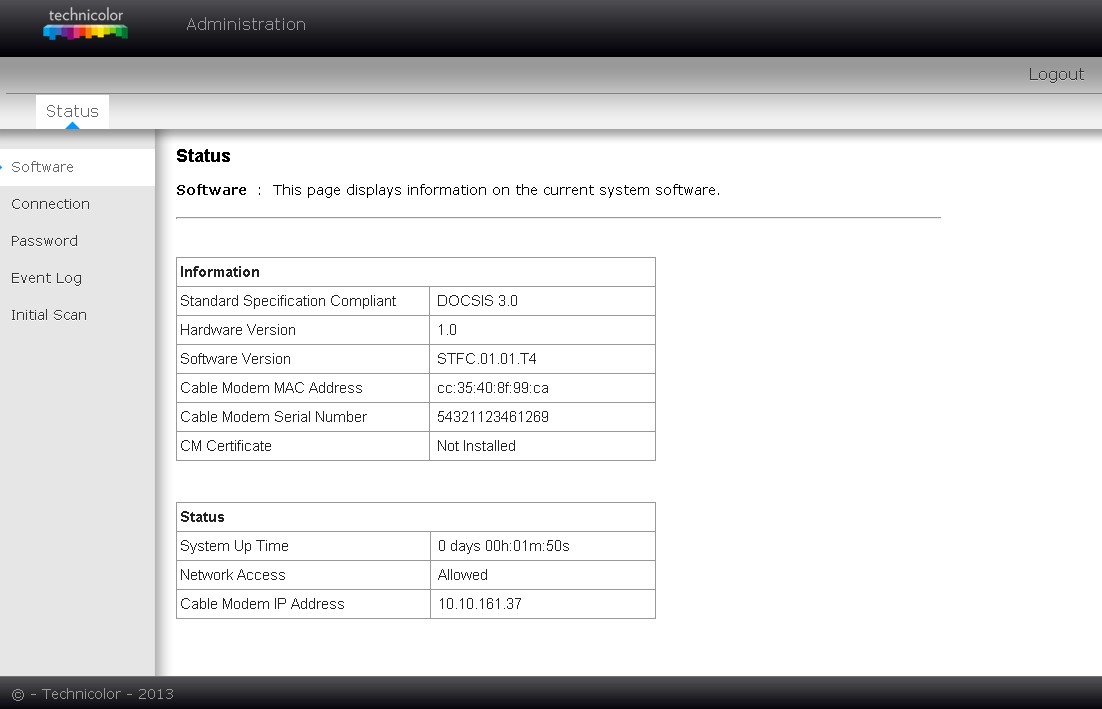Click the Network Access value Allowed

[462, 575]
